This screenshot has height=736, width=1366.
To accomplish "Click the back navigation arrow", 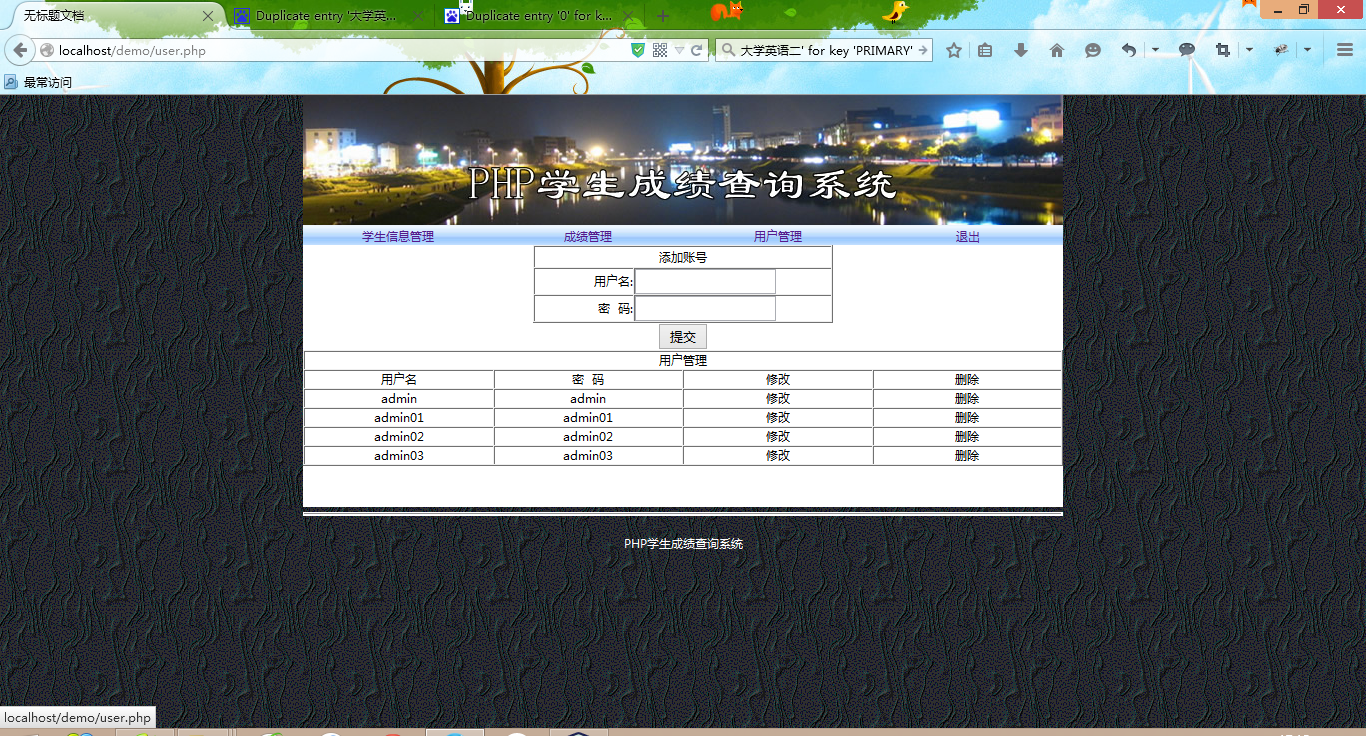I will [18, 49].
